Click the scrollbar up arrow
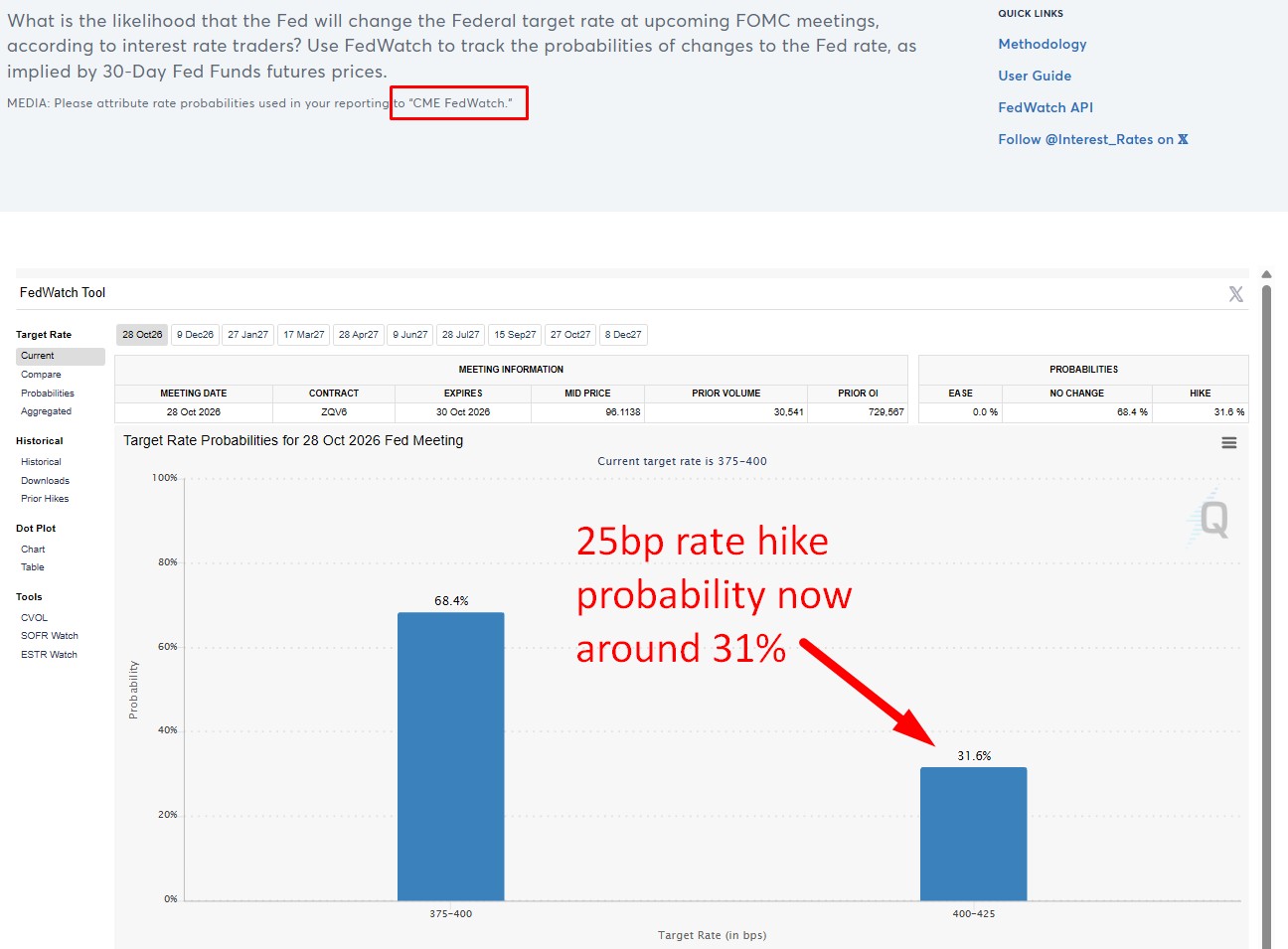 (1266, 274)
